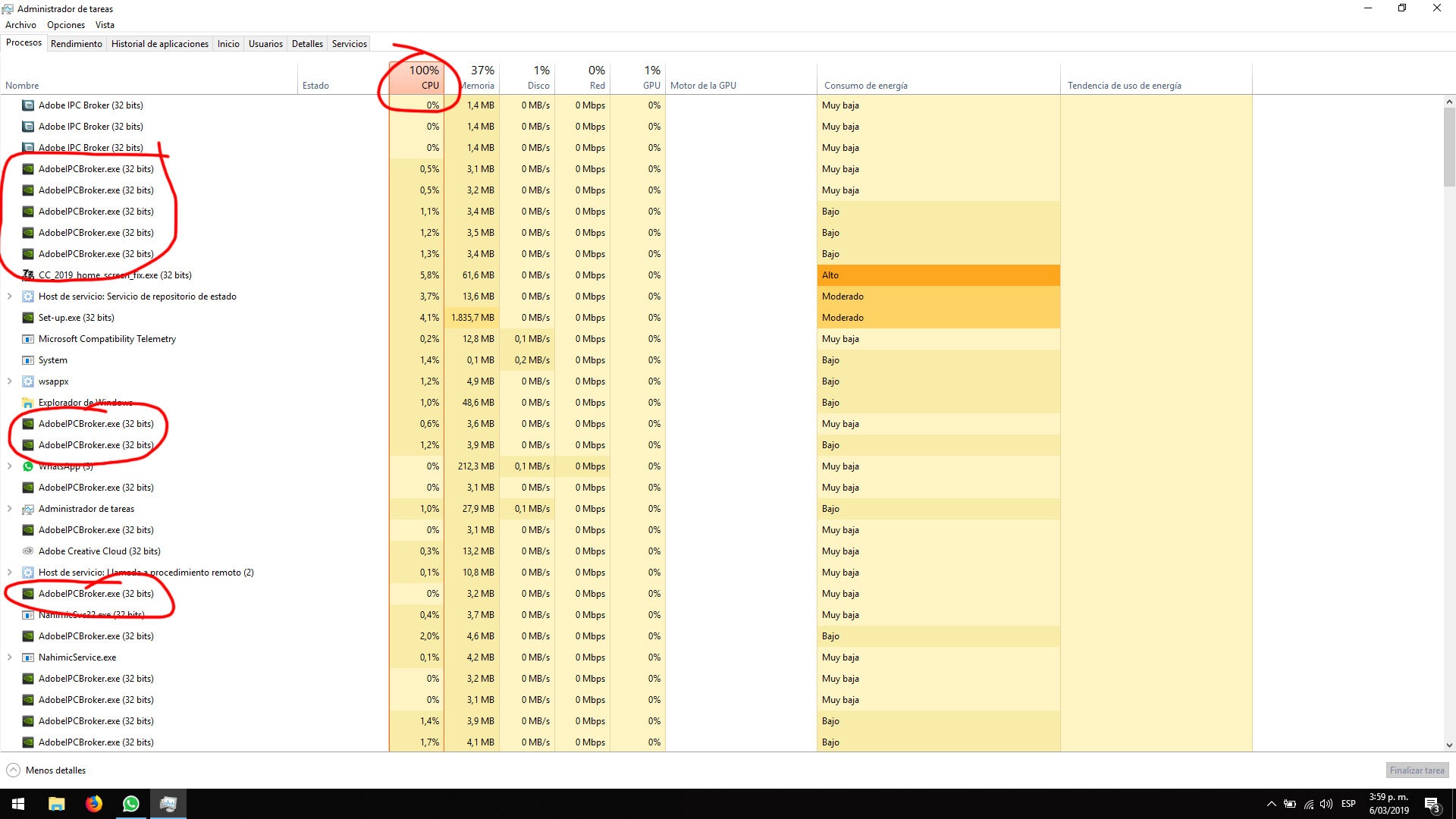
Task: Click the vertical scrollbar thumb
Action: point(1449,146)
